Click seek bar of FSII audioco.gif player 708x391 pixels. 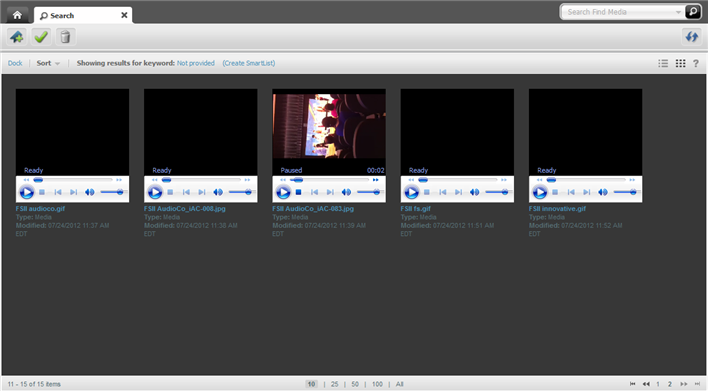tap(72, 180)
